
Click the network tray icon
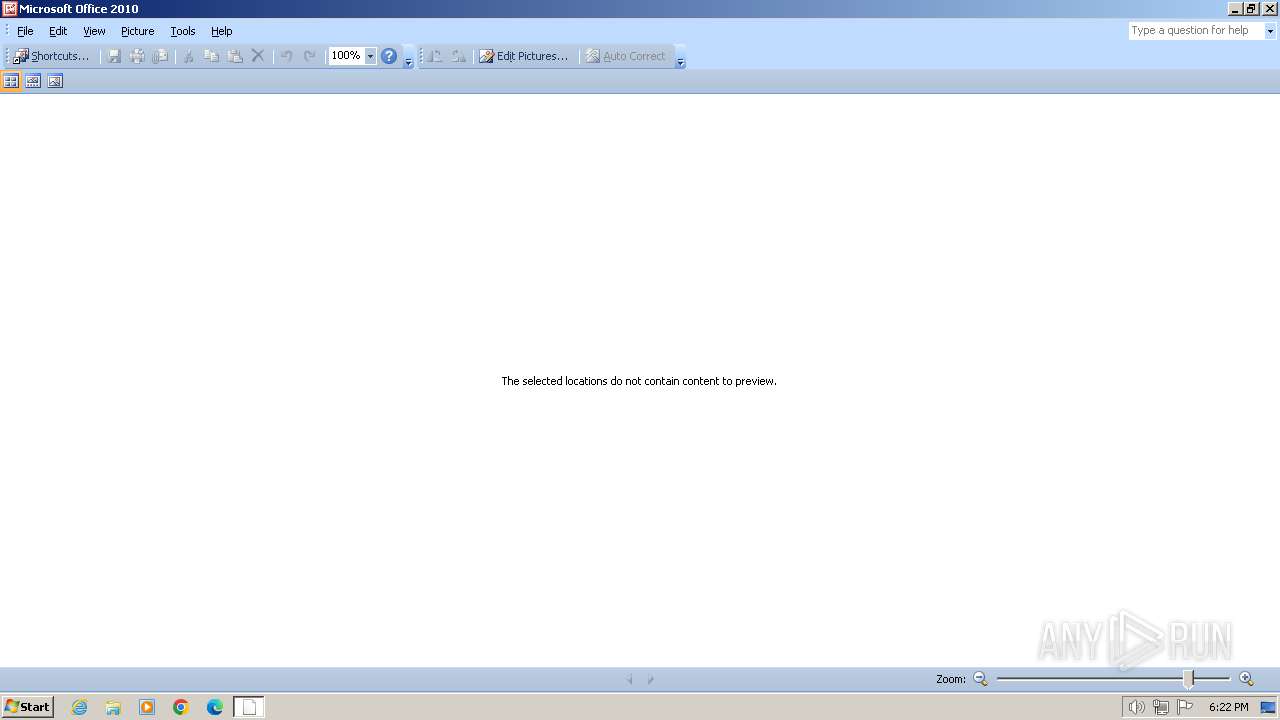1160,707
